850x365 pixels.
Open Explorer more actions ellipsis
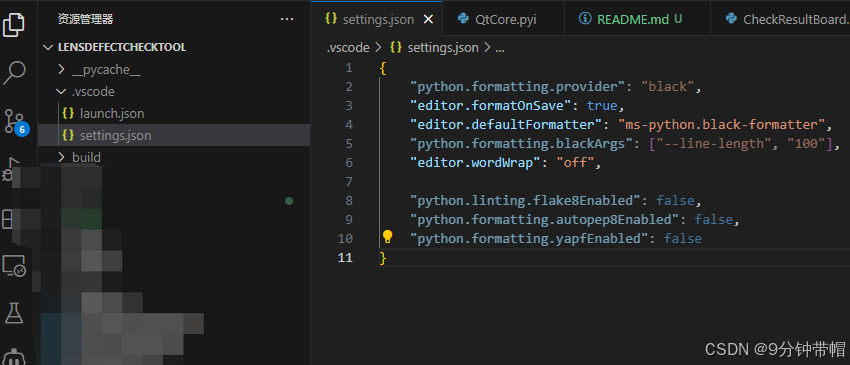click(287, 20)
